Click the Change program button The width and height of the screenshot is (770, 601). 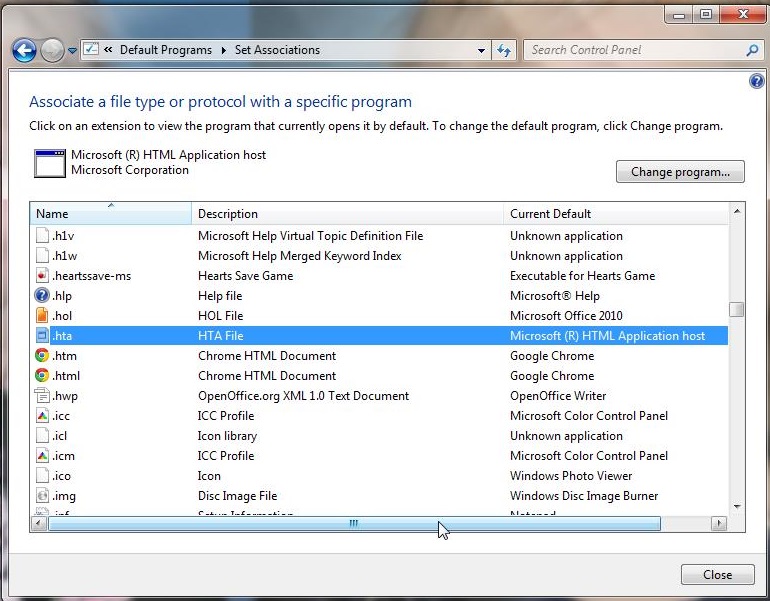click(680, 172)
